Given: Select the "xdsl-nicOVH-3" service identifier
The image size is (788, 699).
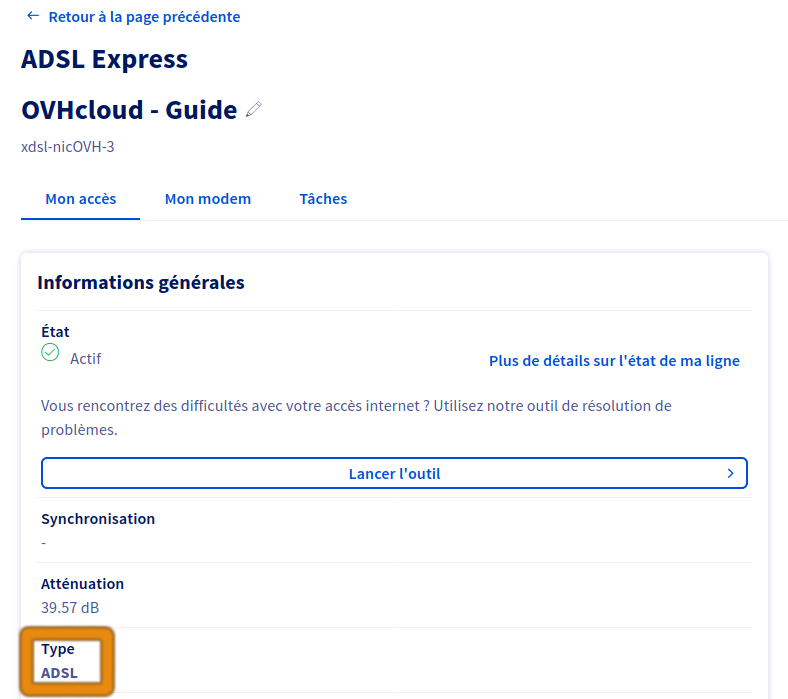Looking at the screenshot, I should coord(68,147).
